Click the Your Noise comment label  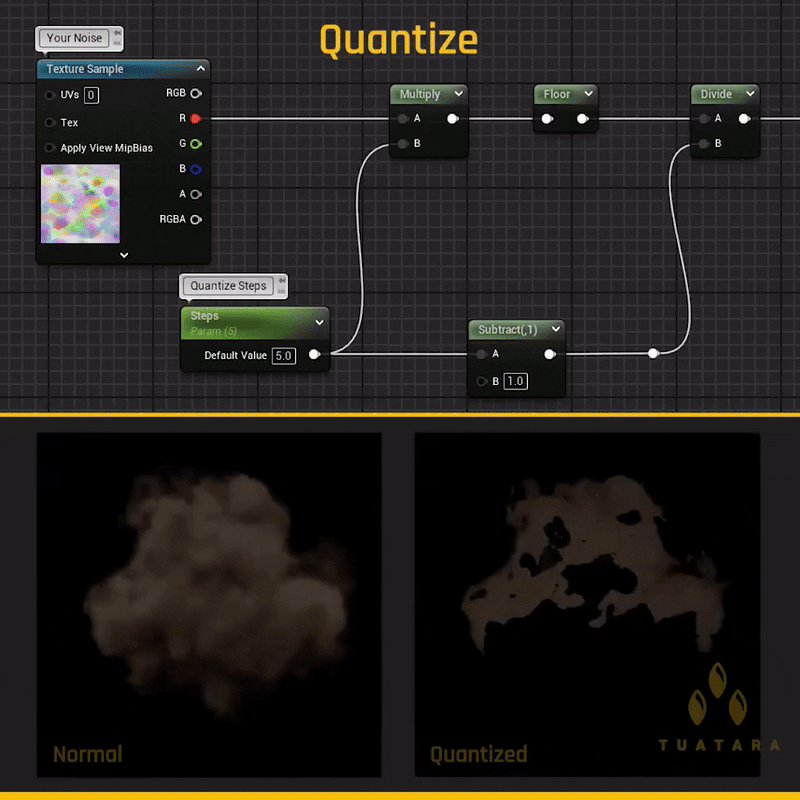[74, 38]
